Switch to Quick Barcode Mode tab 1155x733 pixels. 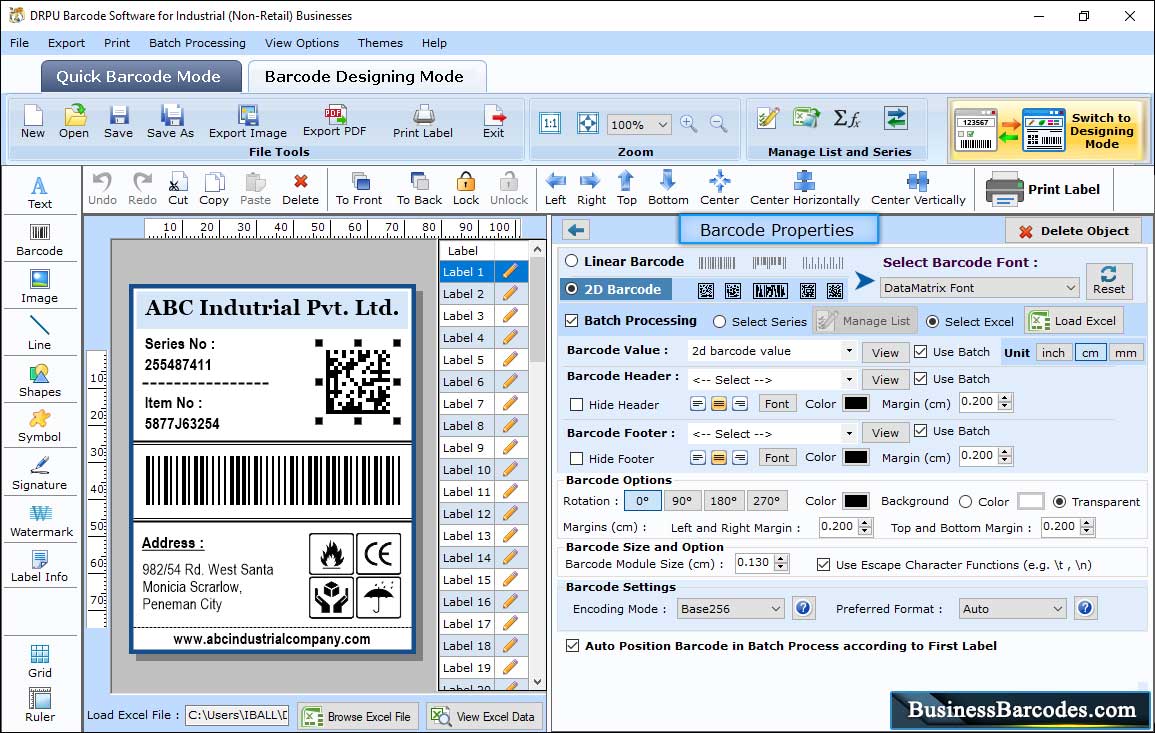(140, 77)
